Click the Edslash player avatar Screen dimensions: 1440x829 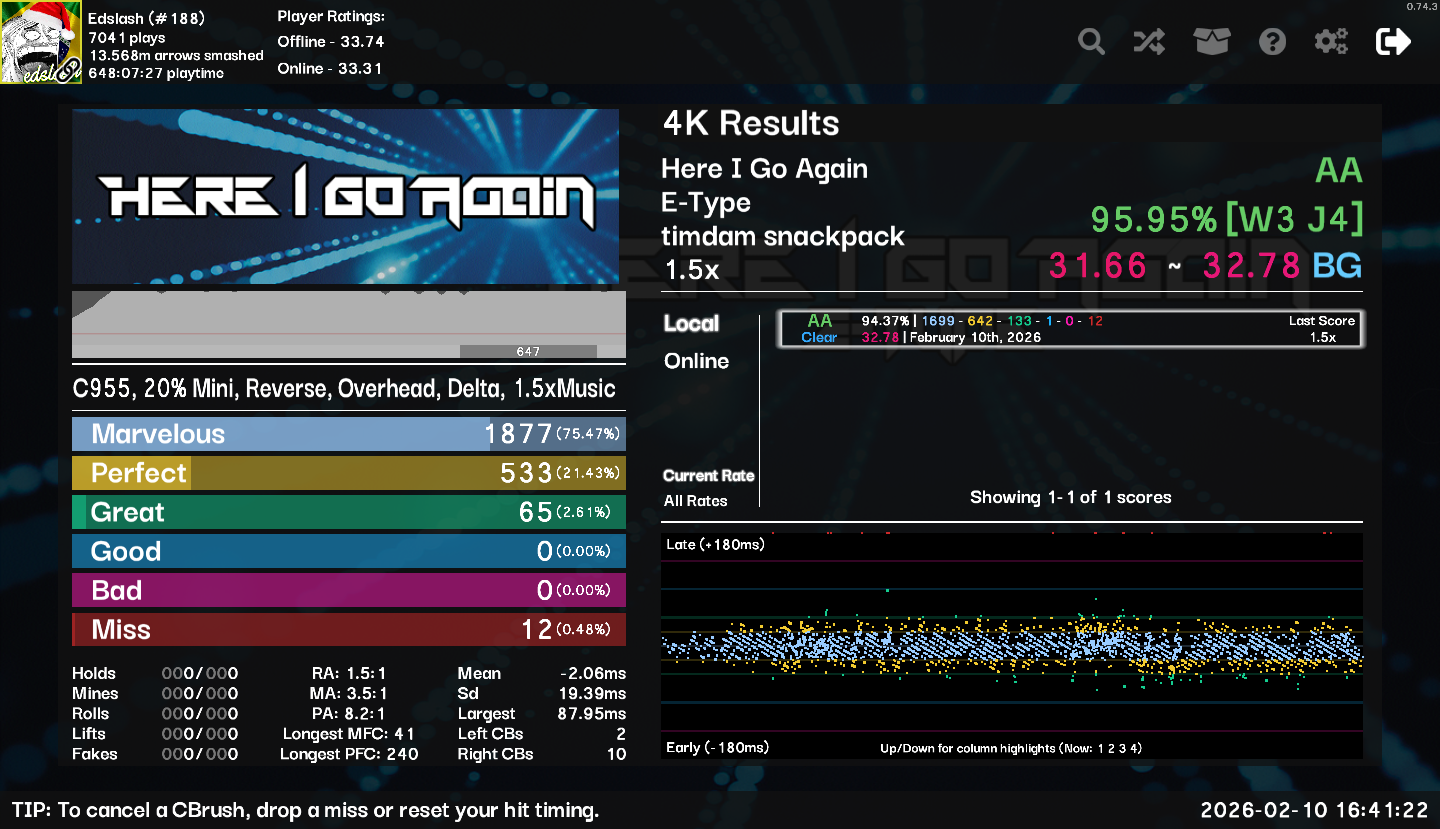point(41,43)
